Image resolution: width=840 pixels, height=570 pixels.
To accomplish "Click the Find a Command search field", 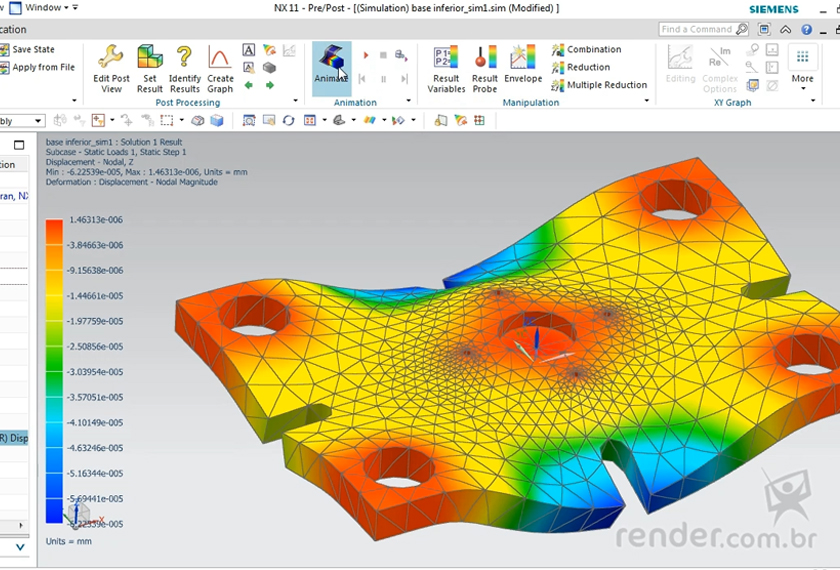I will point(701,30).
